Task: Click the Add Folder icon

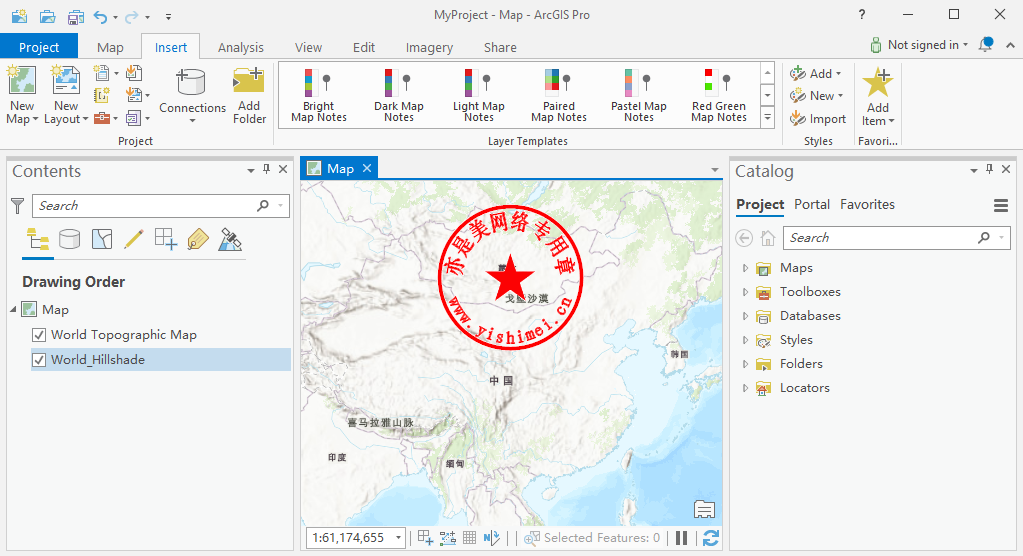Action: pyautogui.click(x=249, y=80)
